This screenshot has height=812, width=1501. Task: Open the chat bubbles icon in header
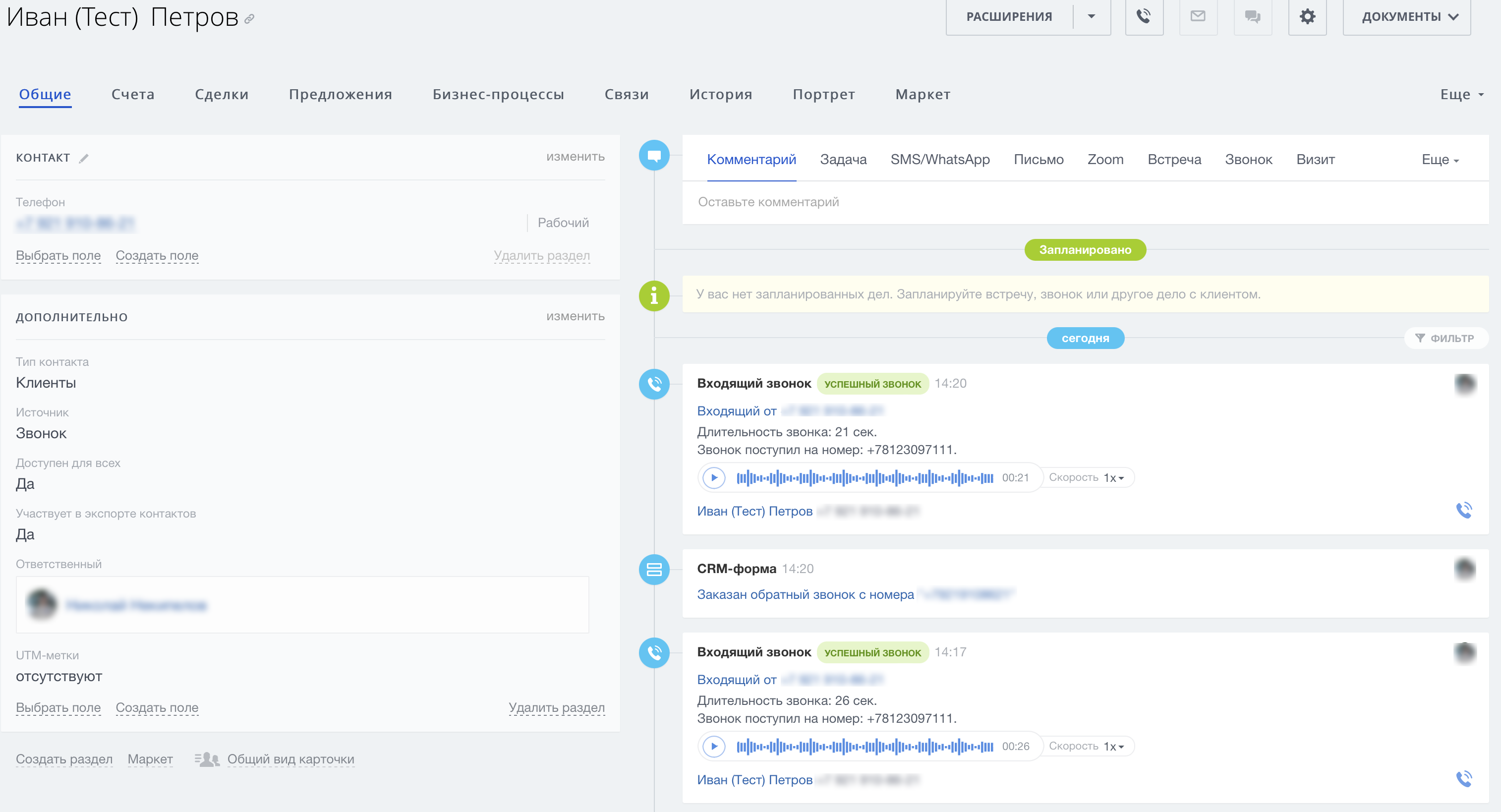coord(1252,16)
